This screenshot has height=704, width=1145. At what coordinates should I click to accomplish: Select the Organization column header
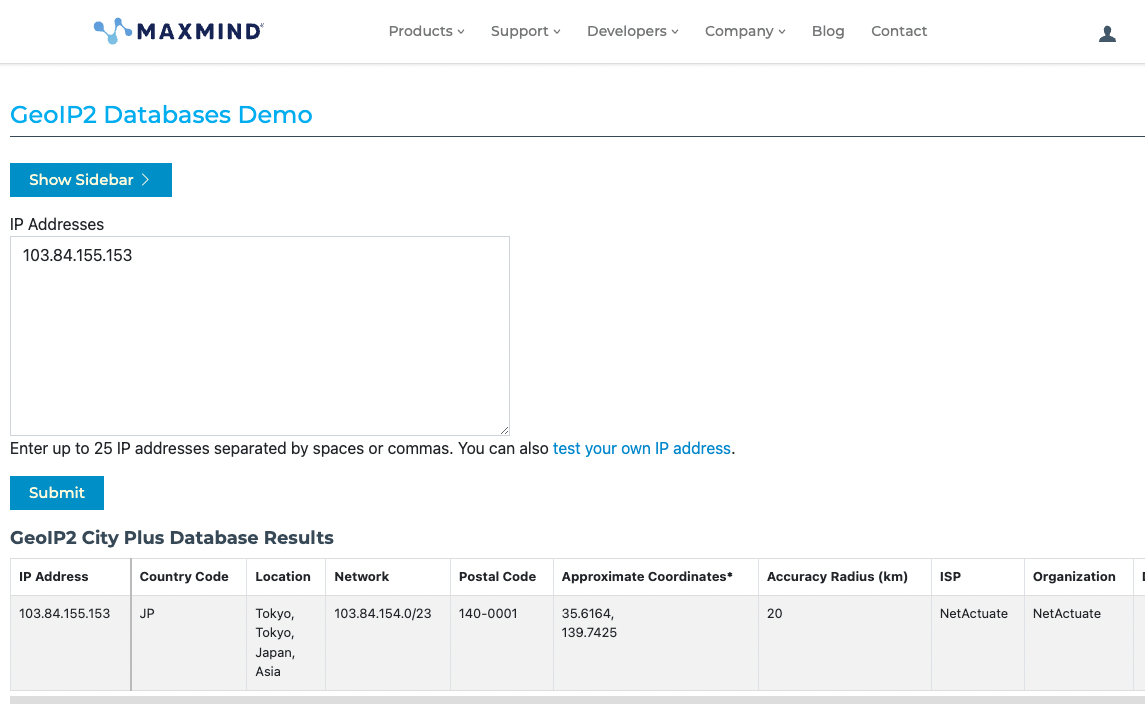coord(1079,577)
